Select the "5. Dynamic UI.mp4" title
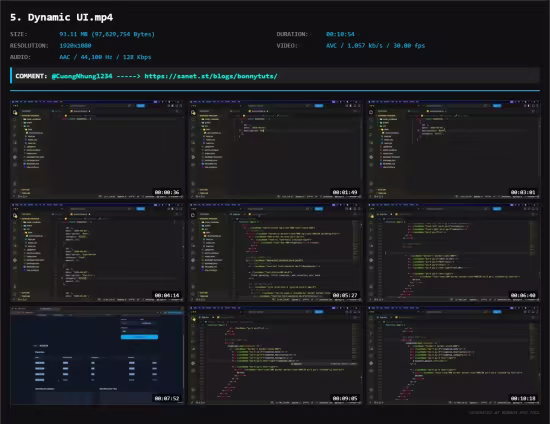The height and width of the screenshot is (424, 550). [61, 17]
